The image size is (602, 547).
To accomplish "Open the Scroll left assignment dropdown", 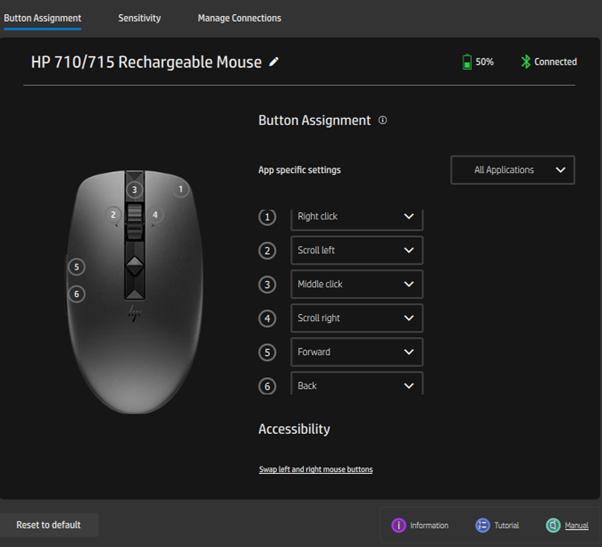I will click(357, 250).
